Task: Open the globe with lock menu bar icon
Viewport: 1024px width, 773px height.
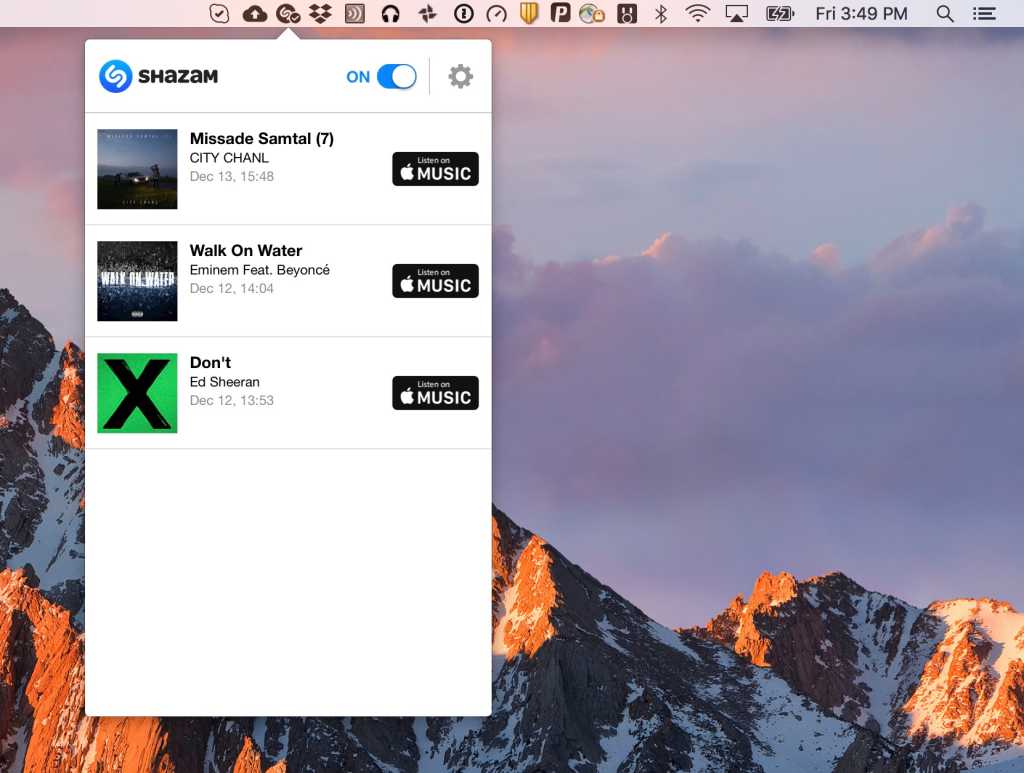Action: coord(592,14)
